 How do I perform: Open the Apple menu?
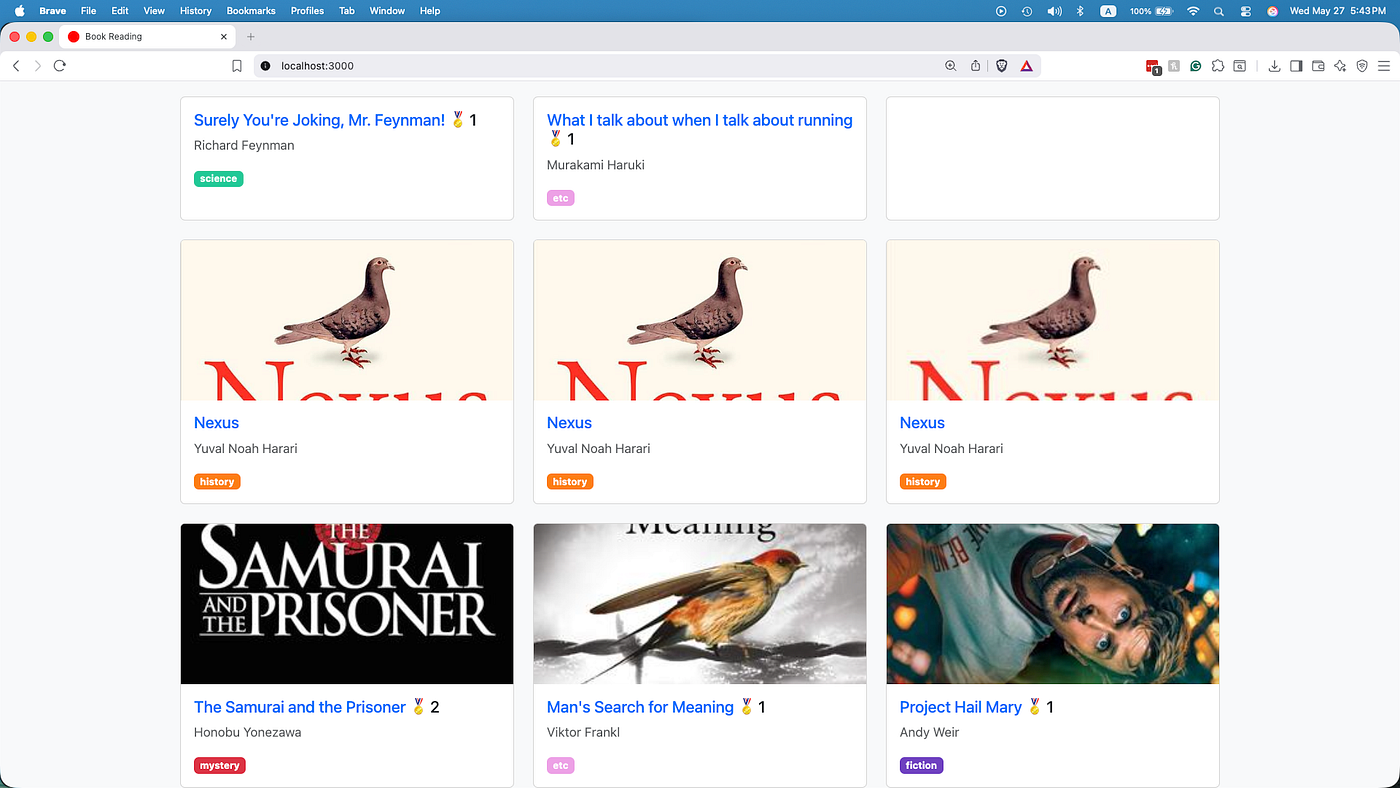(19, 11)
